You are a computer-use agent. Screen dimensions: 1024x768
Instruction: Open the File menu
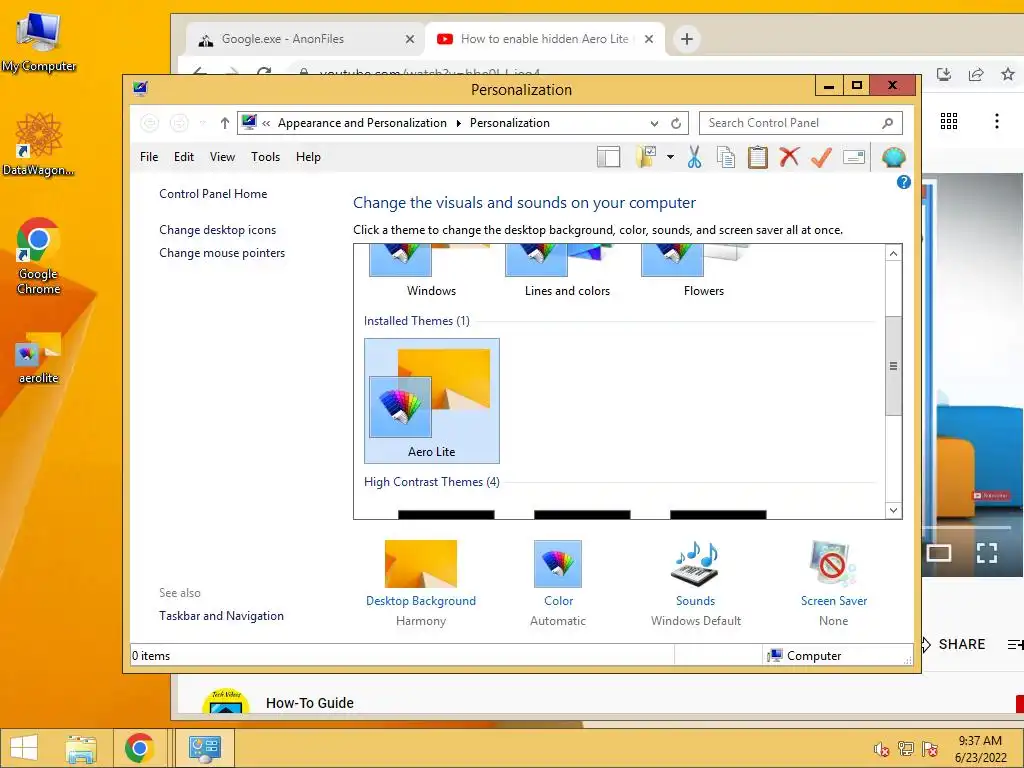149,157
